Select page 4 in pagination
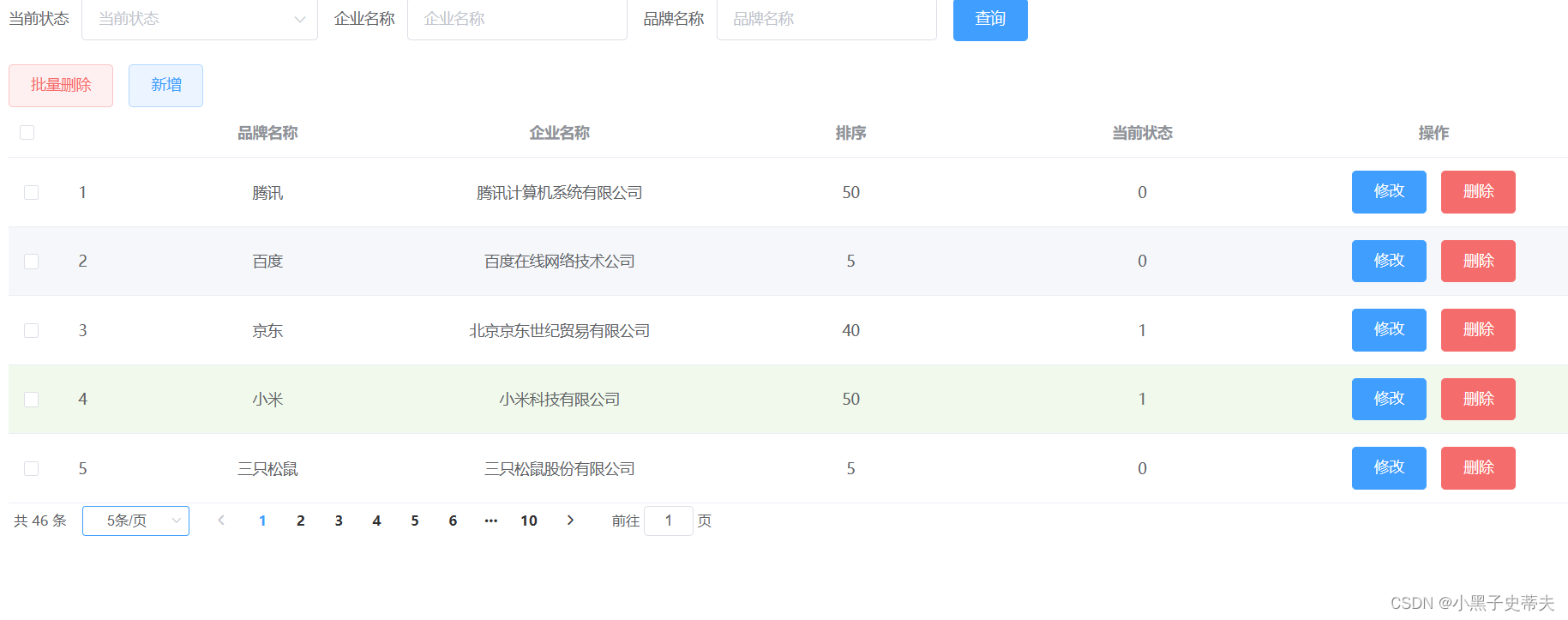The height and width of the screenshot is (620, 1568). (x=376, y=521)
